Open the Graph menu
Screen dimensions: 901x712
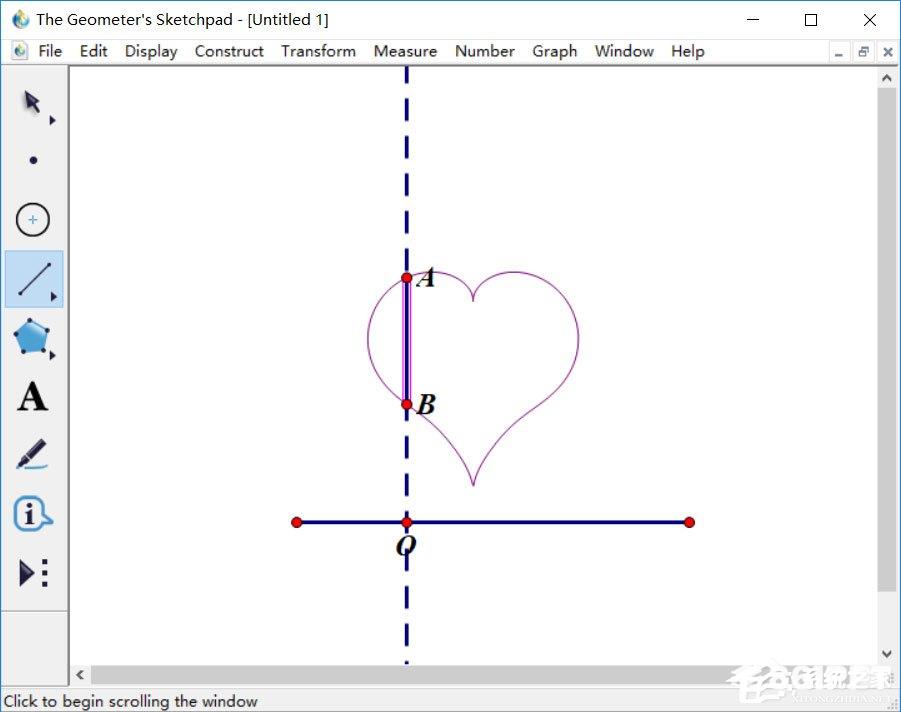(x=555, y=51)
